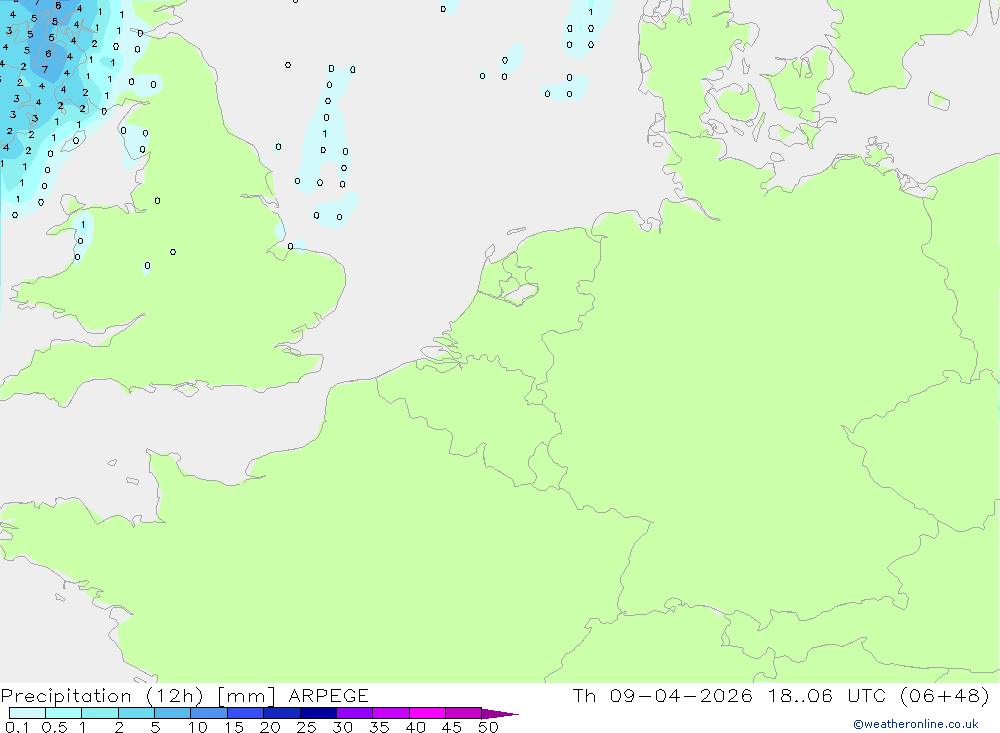Image resolution: width=1000 pixels, height=733 pixels.
Task: Select the 10–15 mm blue legend swatch
Action: point(209,713)
